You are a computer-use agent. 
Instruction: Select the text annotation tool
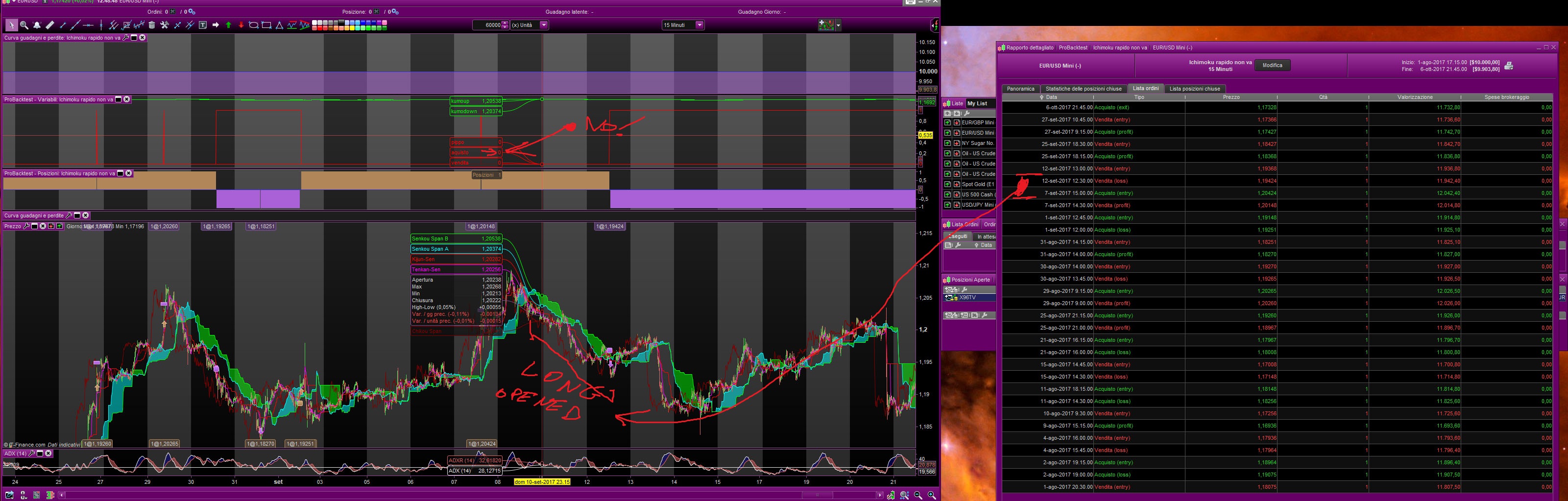point(203,25)
